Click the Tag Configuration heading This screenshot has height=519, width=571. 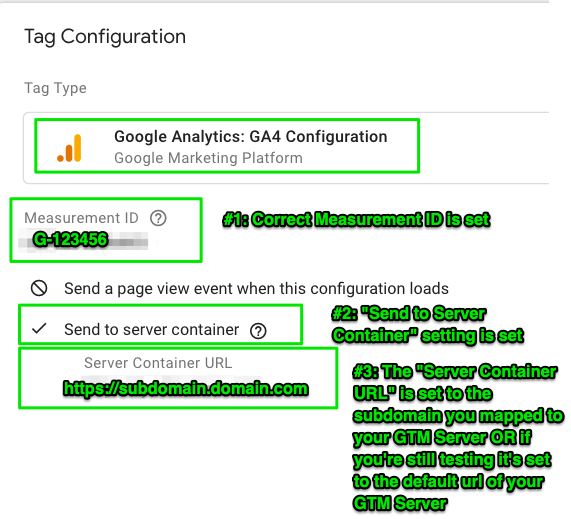point(105,37)
